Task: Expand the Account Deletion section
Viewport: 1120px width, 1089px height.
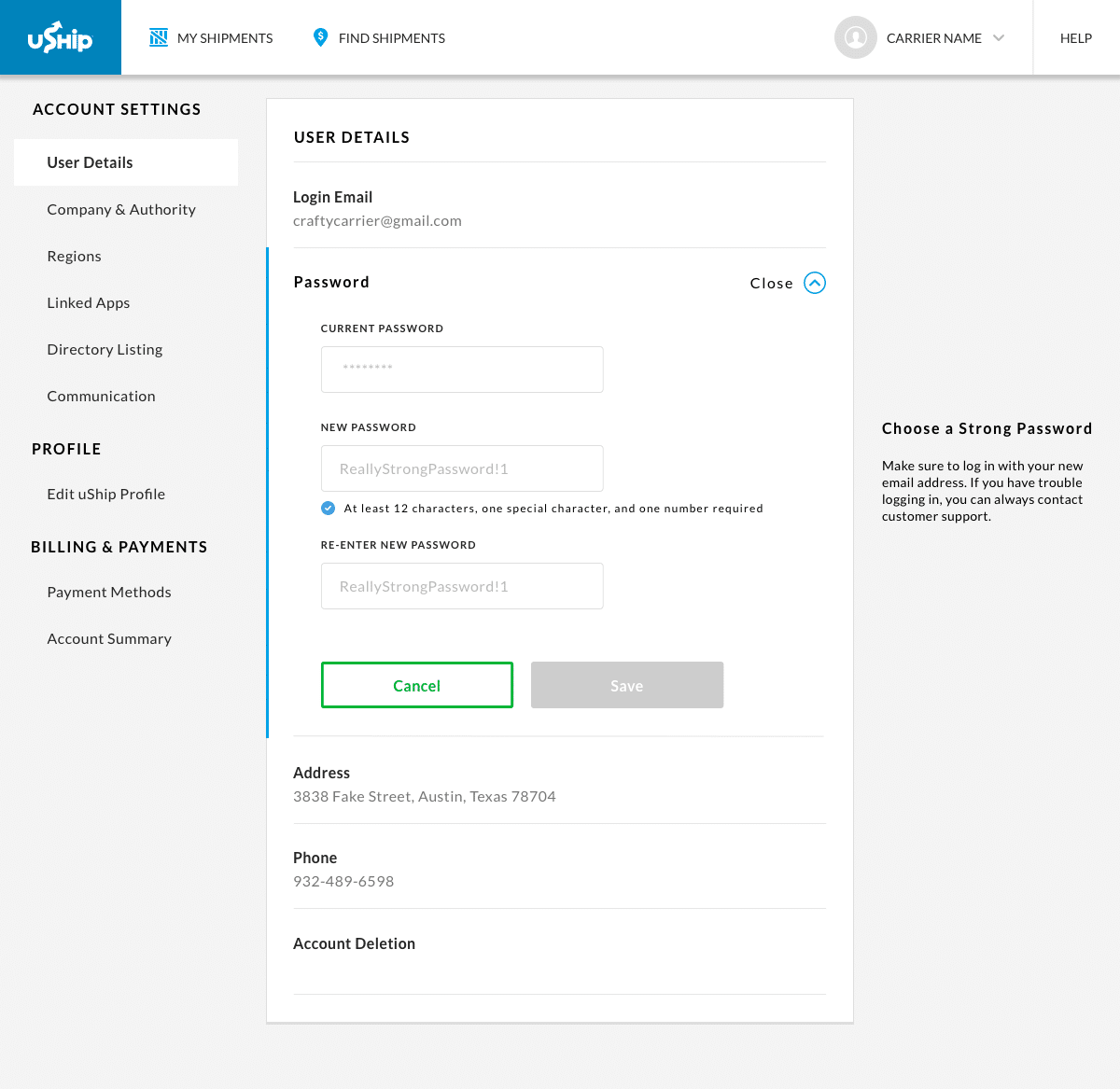Action: [560, 943]
